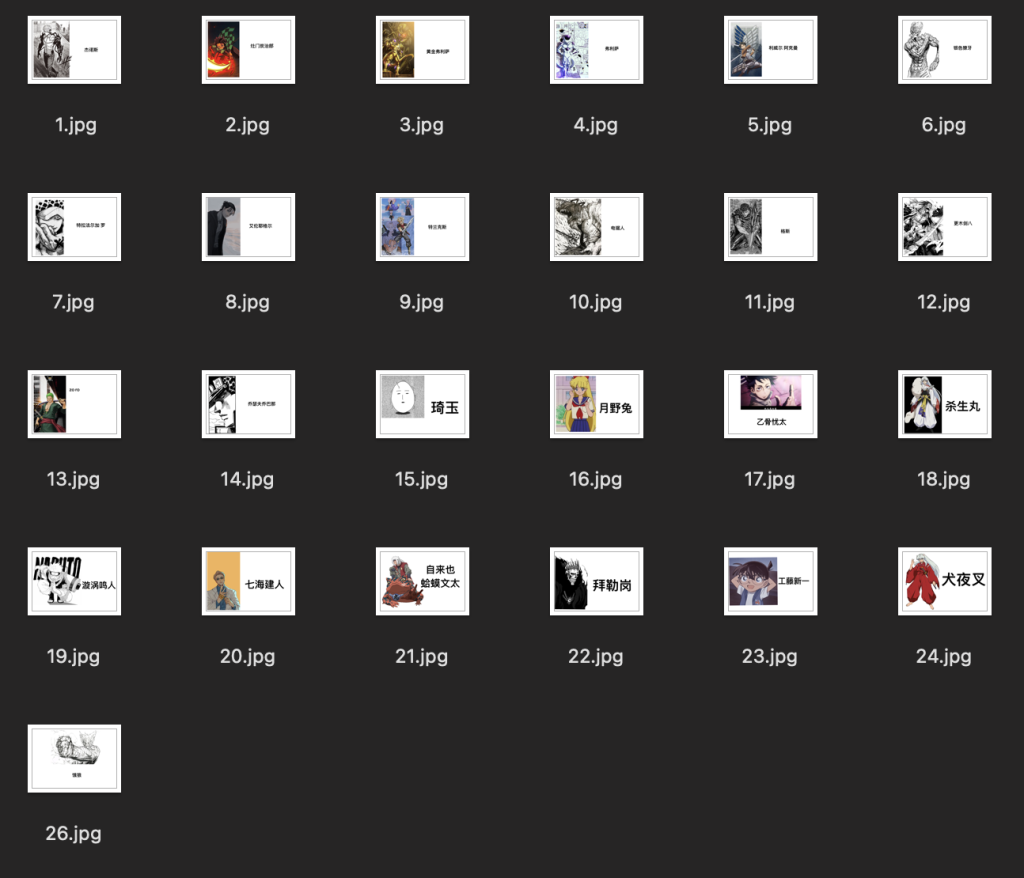
Task: Click the file name 21.jpg
Action: (422, 656)
